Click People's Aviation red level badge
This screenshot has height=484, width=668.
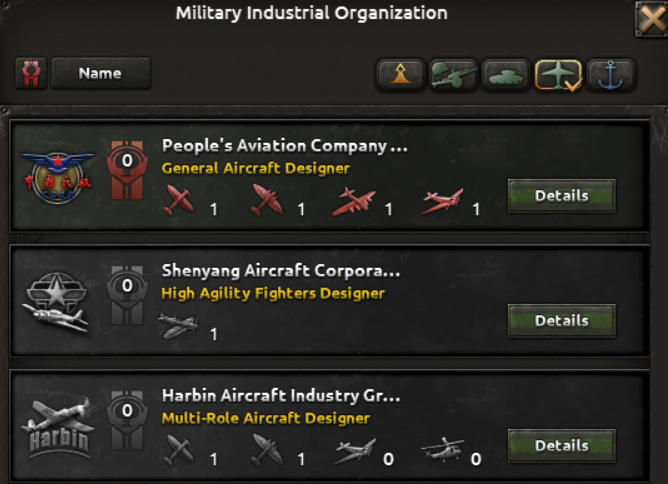coord(127,177)
